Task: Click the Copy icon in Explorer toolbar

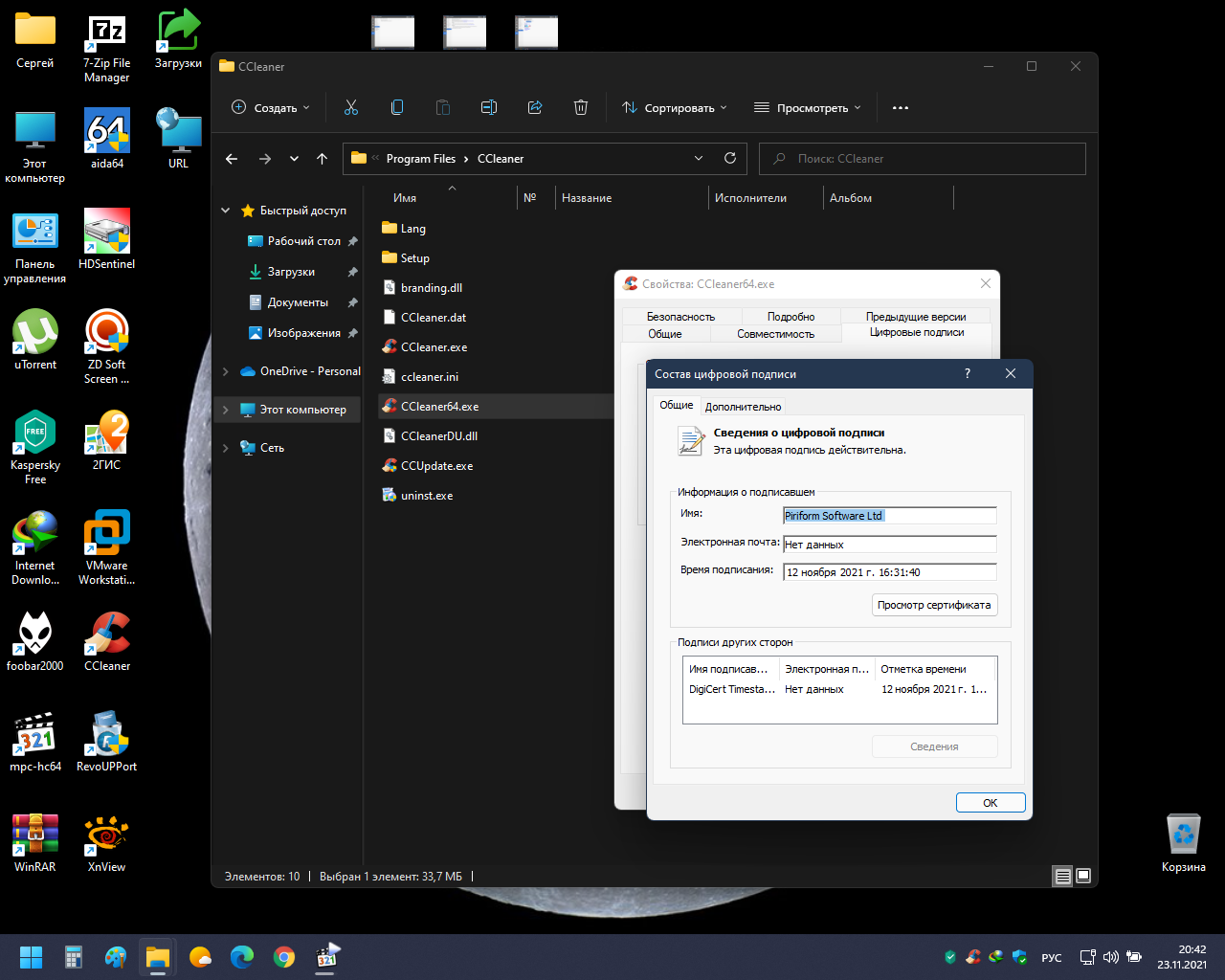Action: coord(397,107)
